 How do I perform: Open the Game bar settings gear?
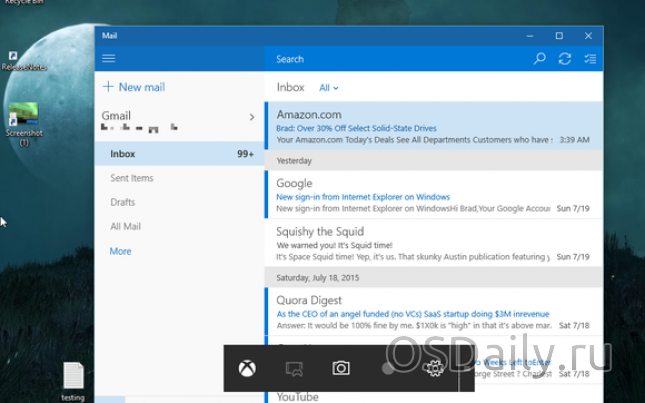tap(433, 369)
